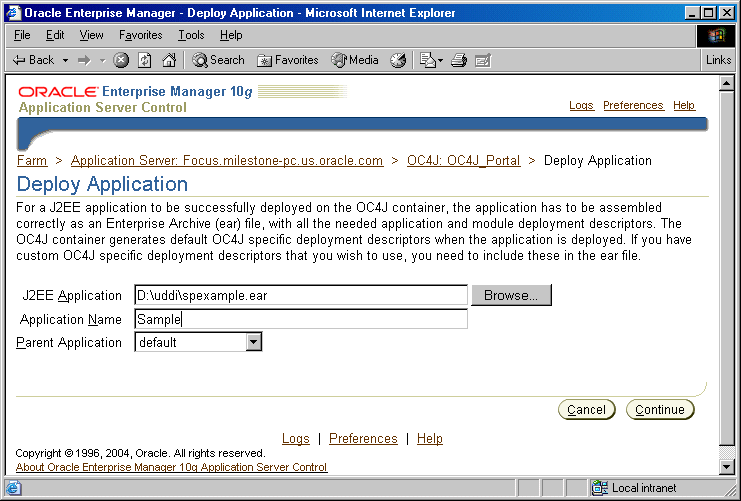Click the Browse... button
This screenshot has width=741, height=501.
pyautogui.click(x=511, y=295)
